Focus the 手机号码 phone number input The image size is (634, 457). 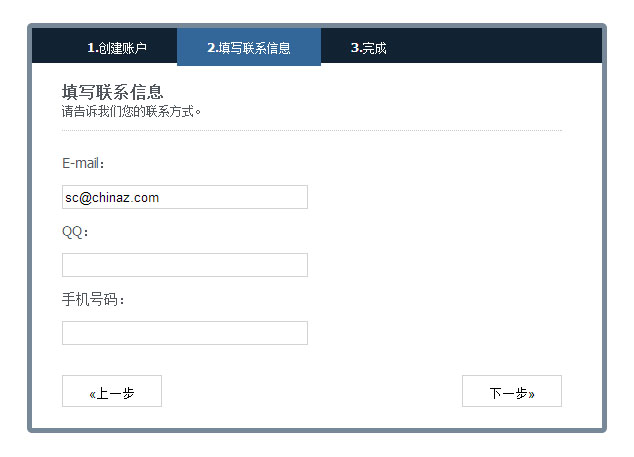tap(184, 333)
